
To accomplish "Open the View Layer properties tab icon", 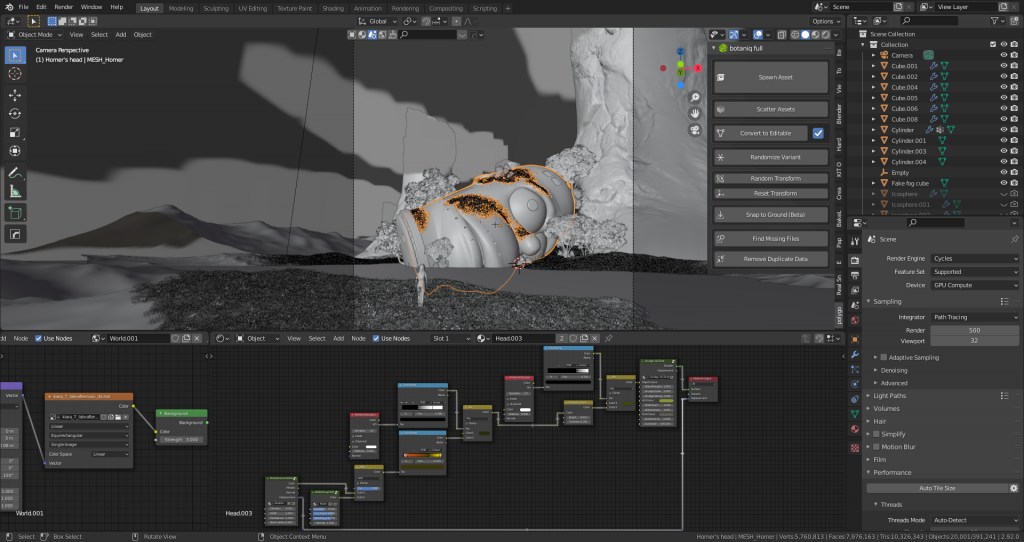I will pyautogui.click(x=854, y=291).
